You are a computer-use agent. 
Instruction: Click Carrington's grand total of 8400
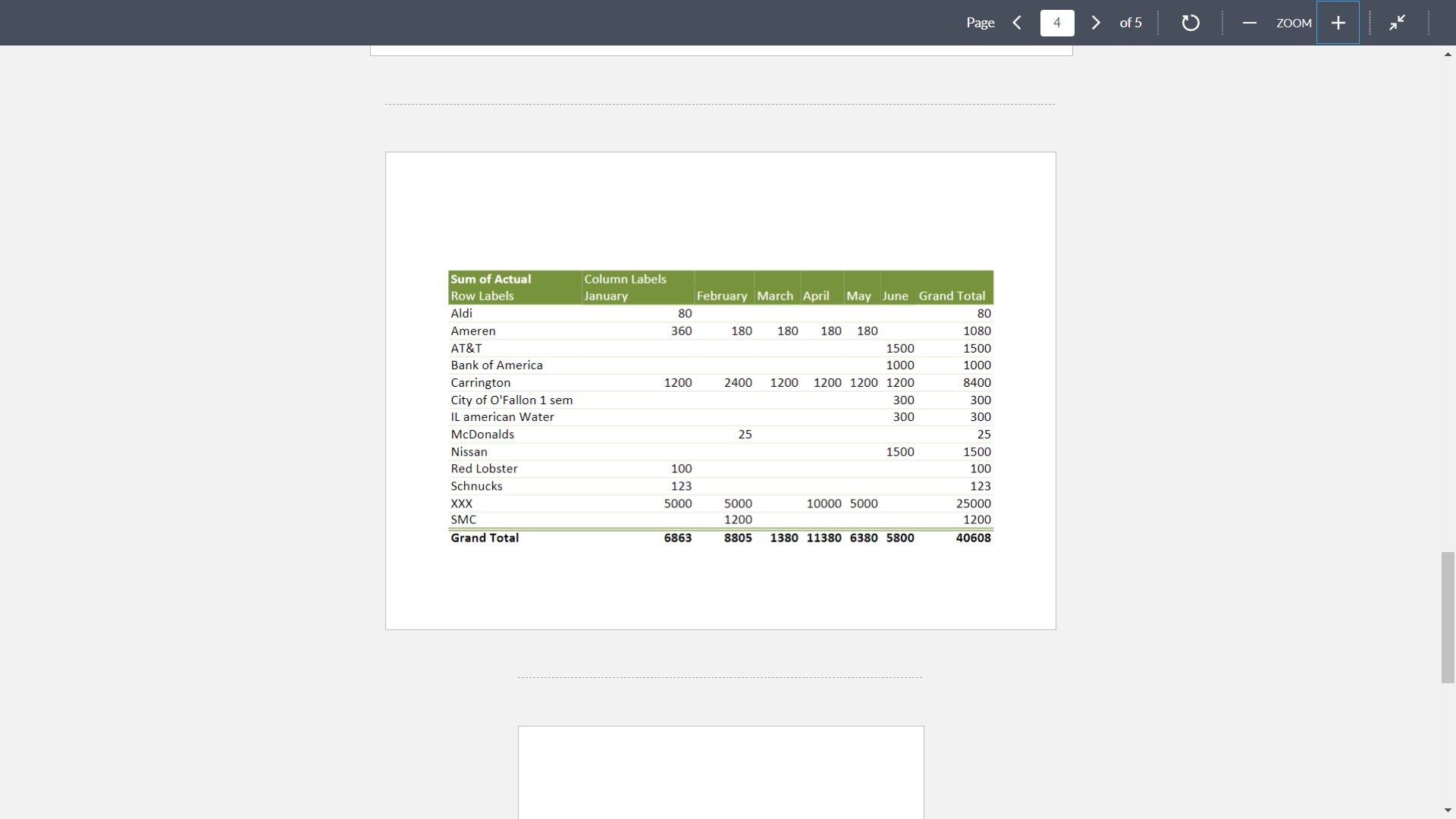tap(979, 382)
